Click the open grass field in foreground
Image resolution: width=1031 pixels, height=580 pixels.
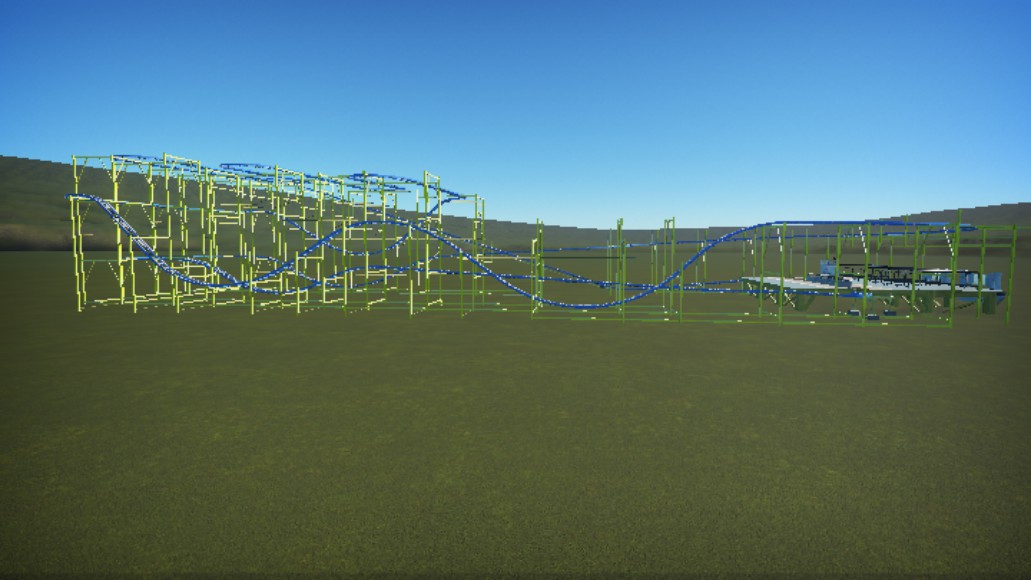tap(516, 447)
